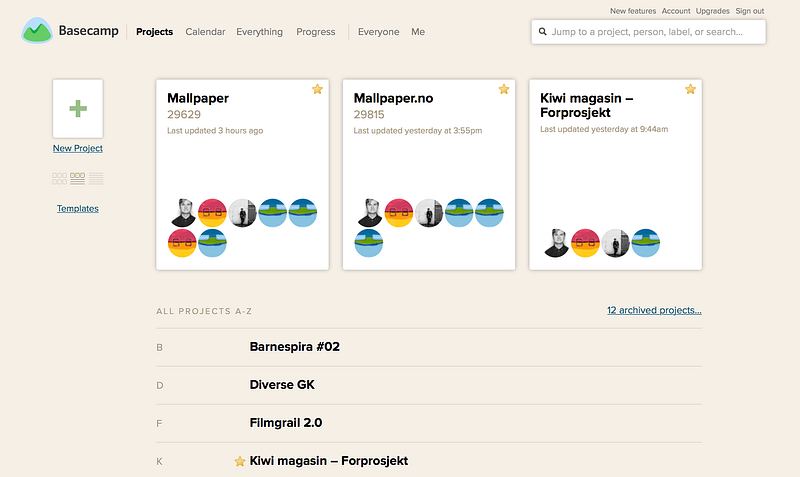The width and height of the screenshot is (800, 477).
Task: Open the Upgrades link in top bar
Action: [712, 11]
